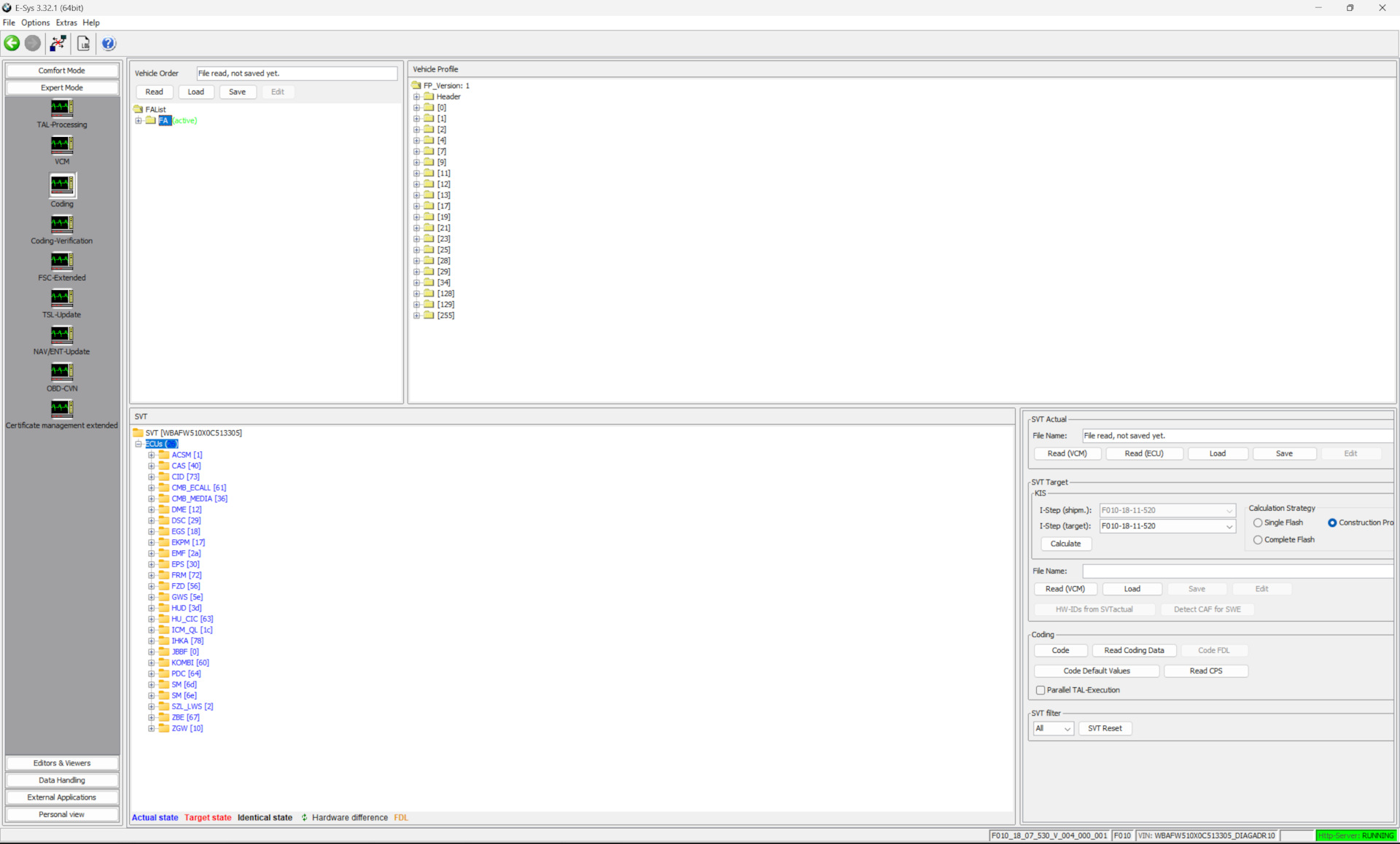Open the NAV/ENT-Update module
The width and height of the screenshot is (1400, 844).
point(62,335)
